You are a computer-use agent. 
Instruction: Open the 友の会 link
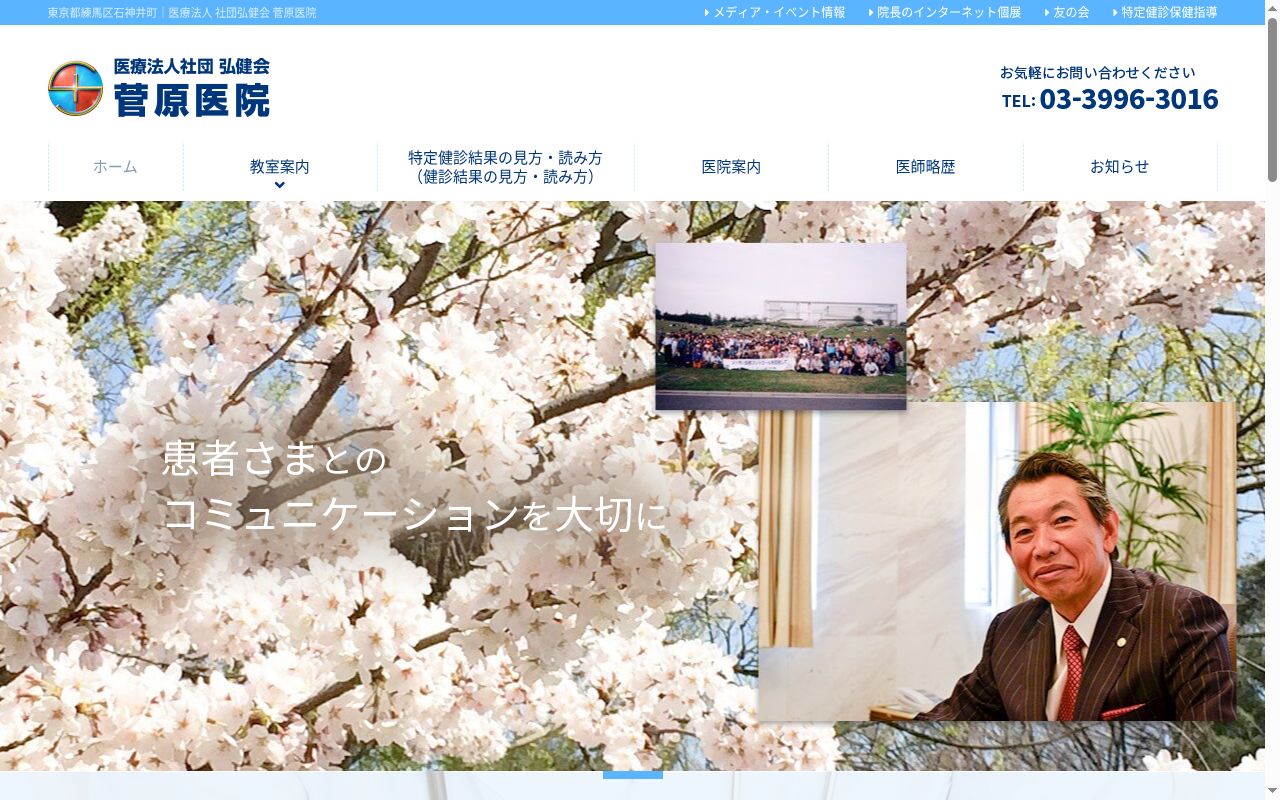pyautogui.click(x=1067, y=12)
